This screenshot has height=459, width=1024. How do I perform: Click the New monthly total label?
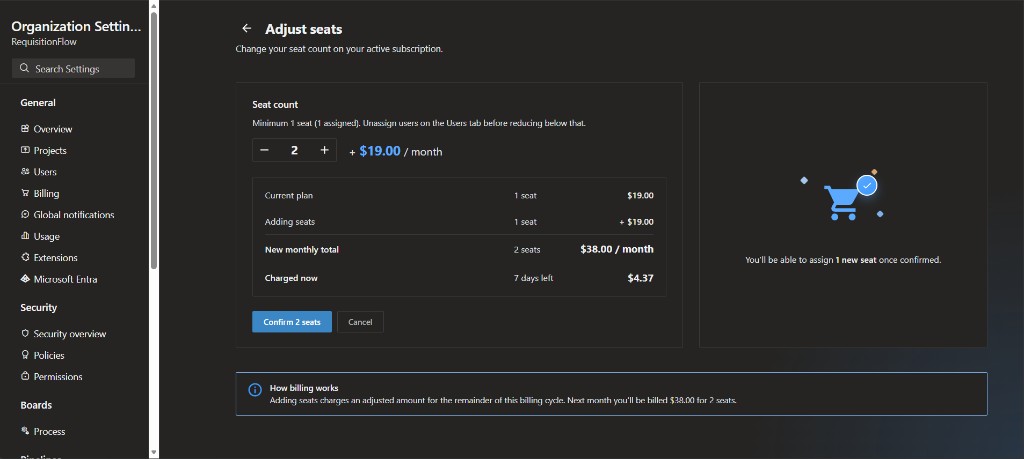pyautogui.click(x=302, y=249)
